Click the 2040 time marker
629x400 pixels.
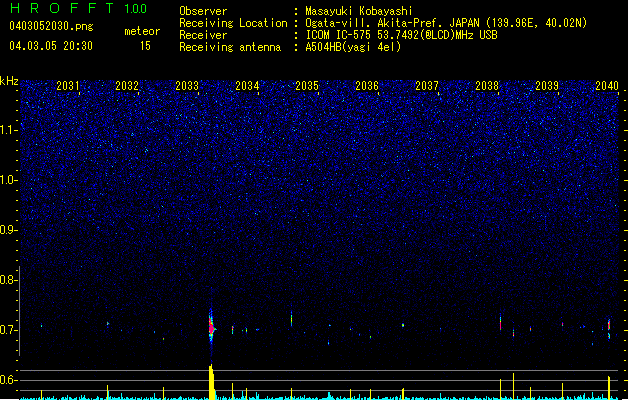pyautogui.click(x=607, y=86)
